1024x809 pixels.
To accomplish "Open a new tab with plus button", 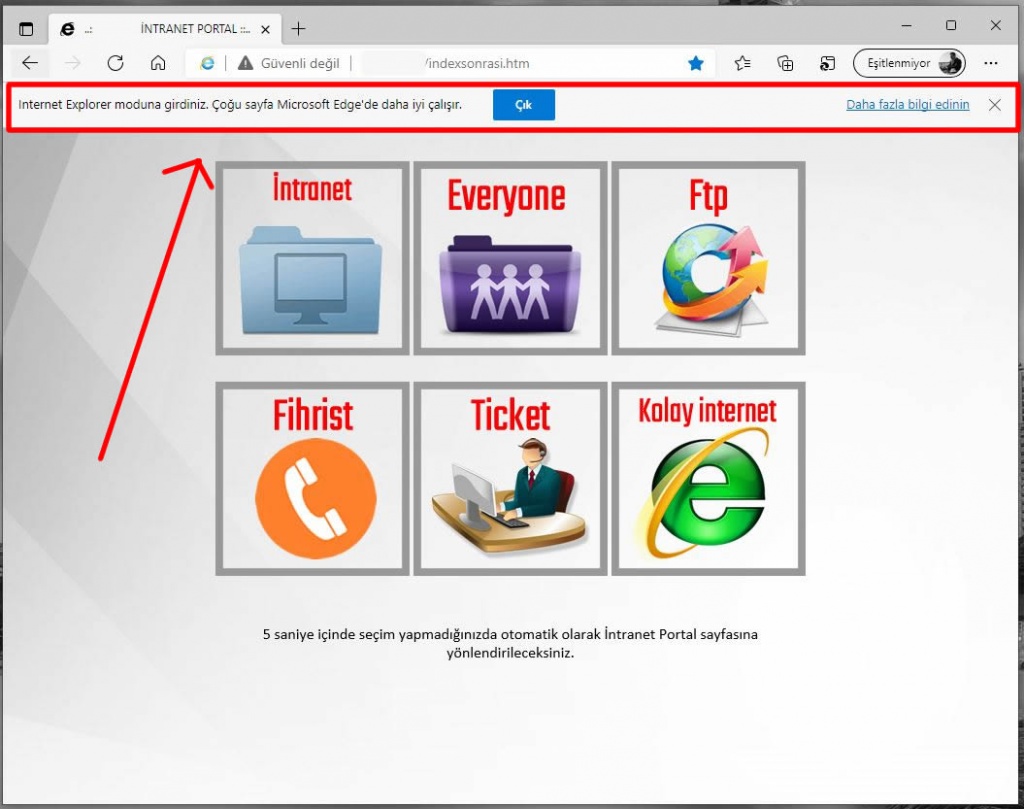I will 298,29.
